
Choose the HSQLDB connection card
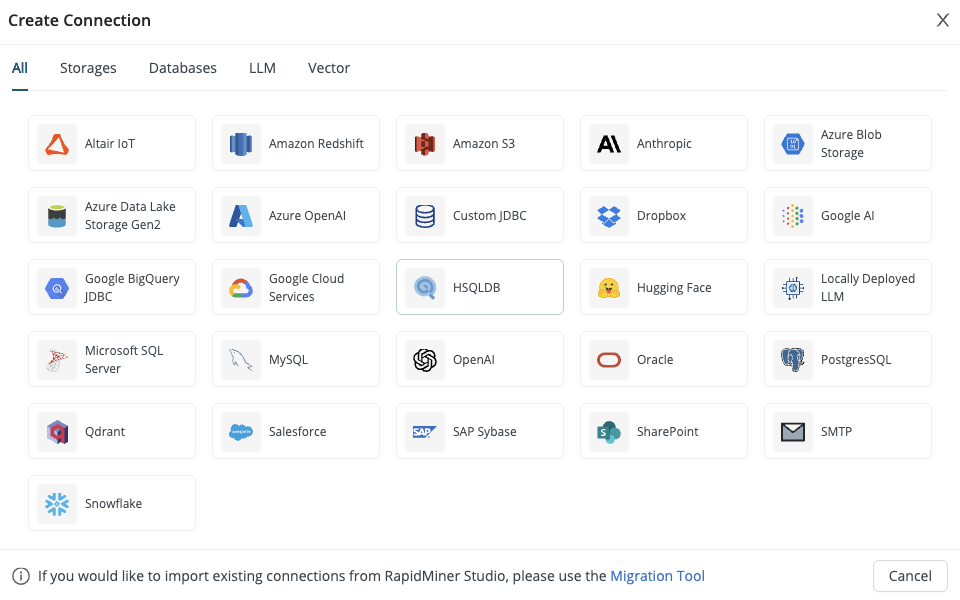tap(480, 288)
